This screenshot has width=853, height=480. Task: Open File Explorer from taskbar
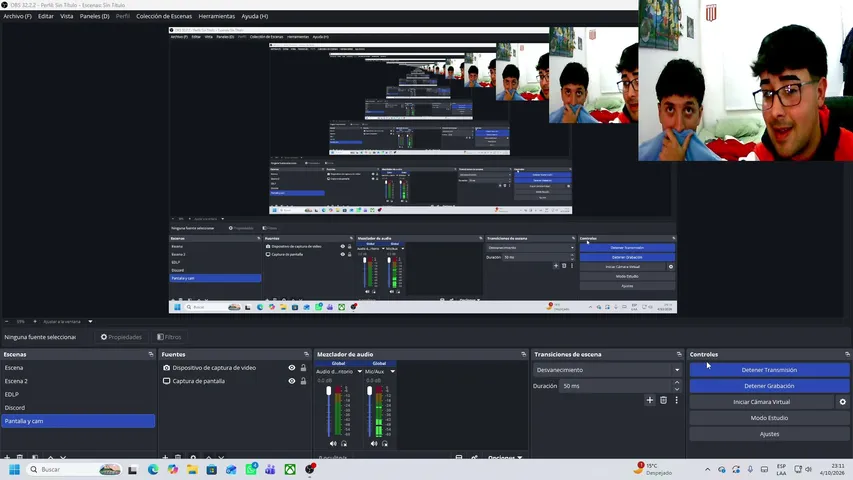click(x=192, y=469)
